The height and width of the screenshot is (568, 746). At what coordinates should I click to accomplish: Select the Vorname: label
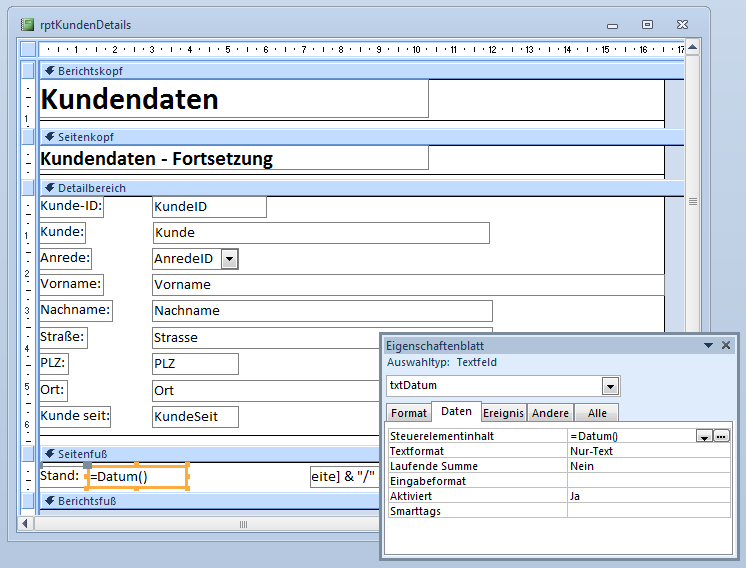pos(71,284)
